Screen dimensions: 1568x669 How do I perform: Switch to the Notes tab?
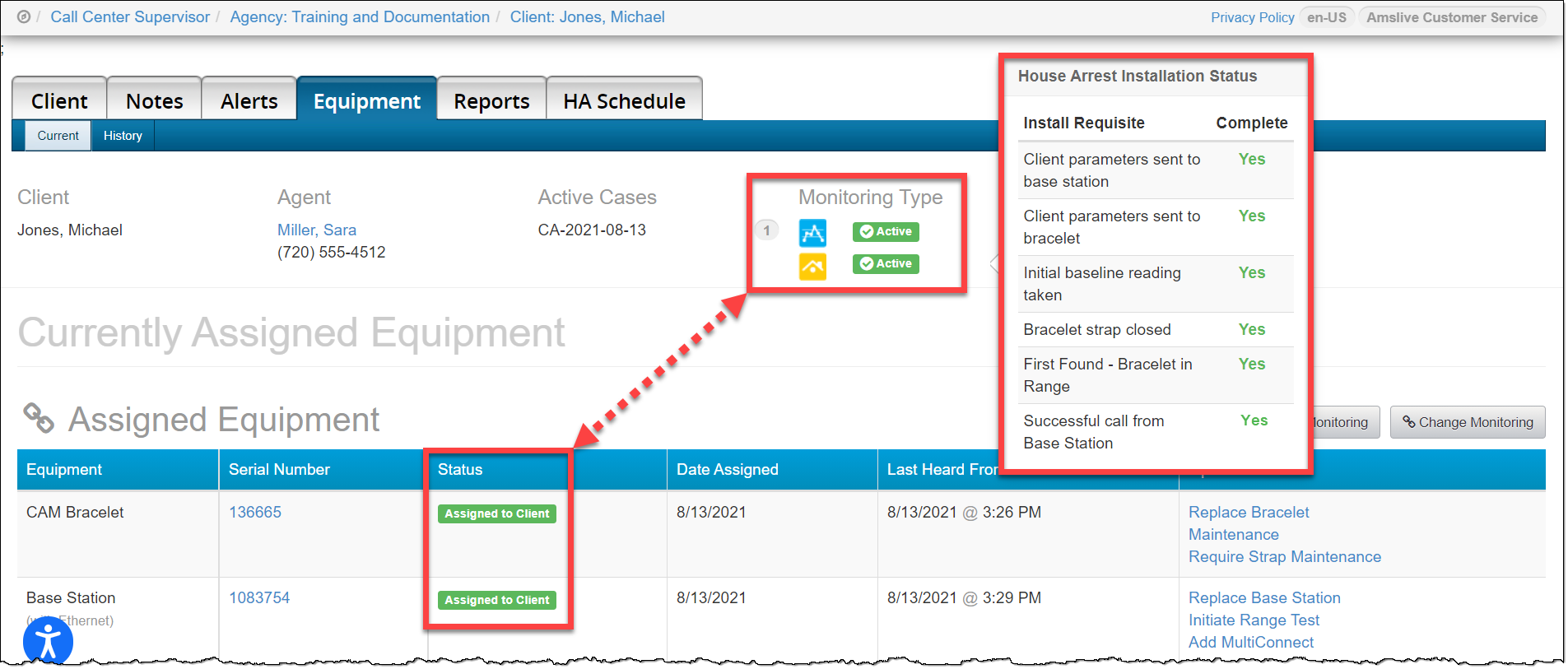[x=154, y=101]
